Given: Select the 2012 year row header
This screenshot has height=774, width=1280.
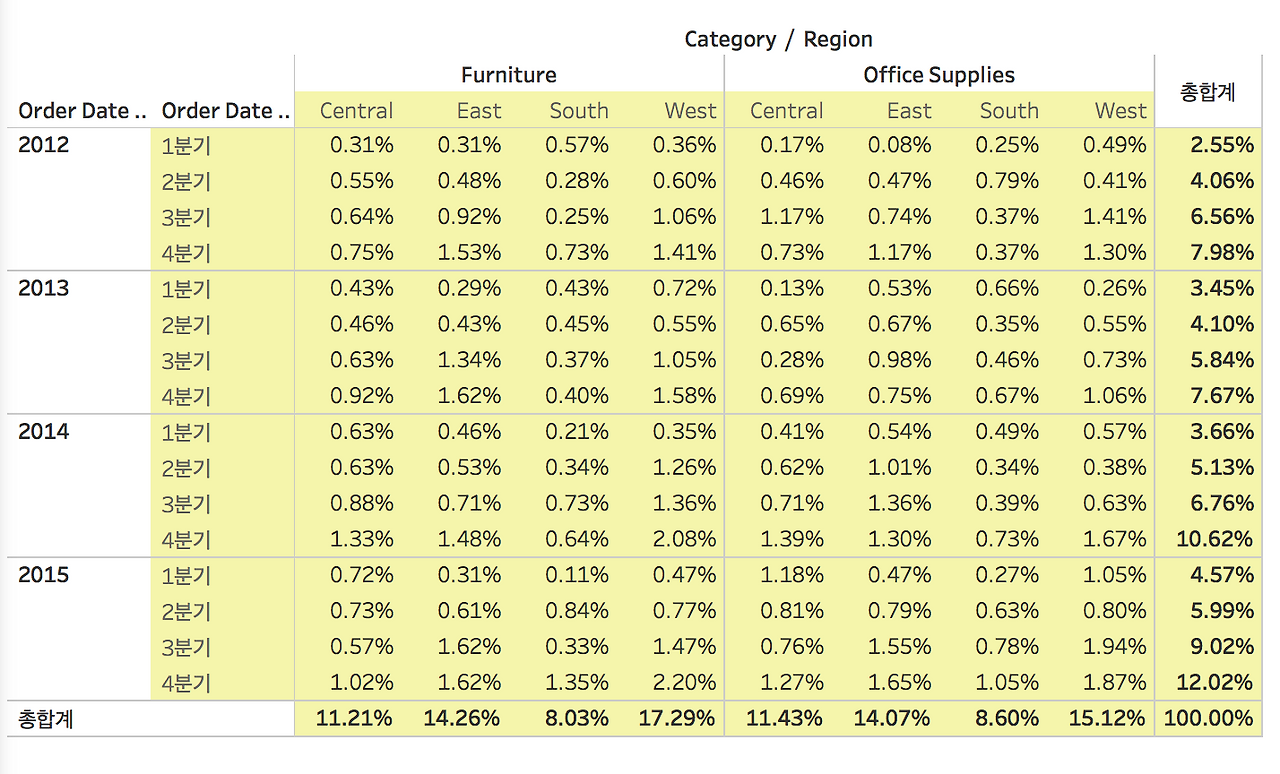Looking at the screenshot, I should [44, 145].
